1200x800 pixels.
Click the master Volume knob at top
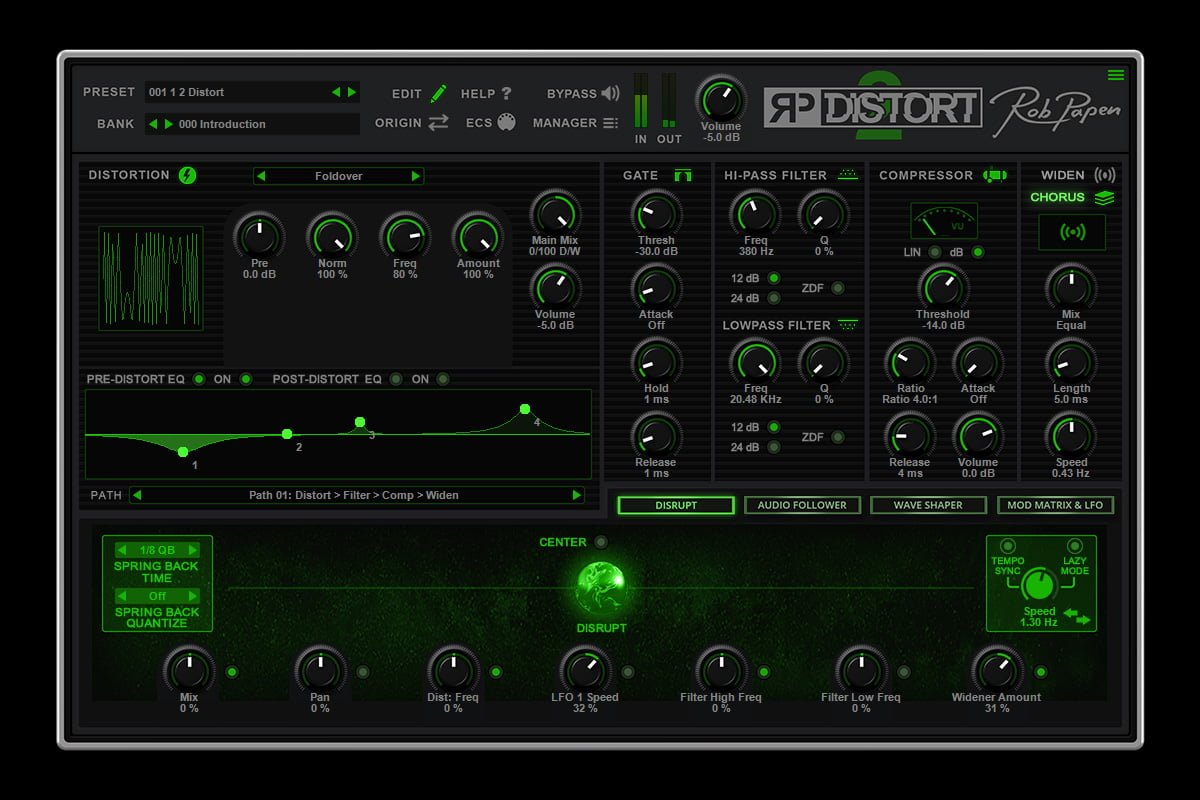tap(720, 99)
